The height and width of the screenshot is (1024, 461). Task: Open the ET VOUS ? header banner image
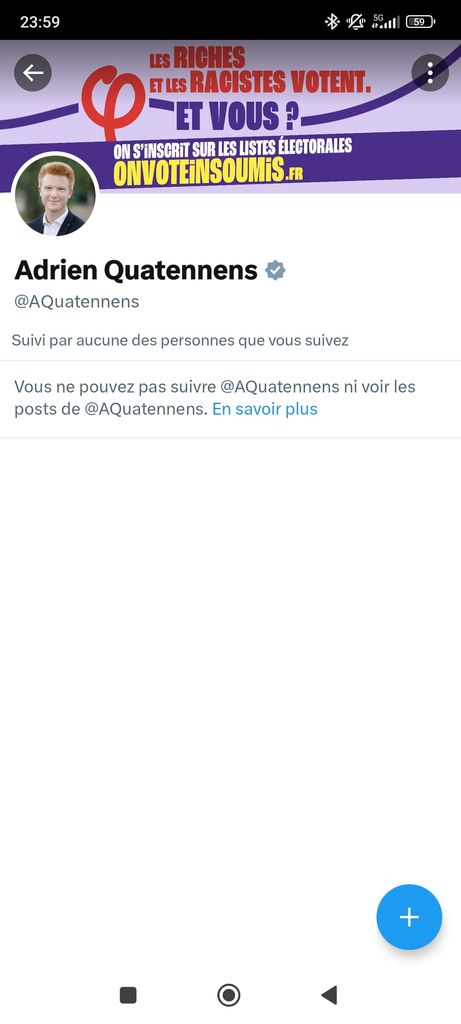point(230,116)
